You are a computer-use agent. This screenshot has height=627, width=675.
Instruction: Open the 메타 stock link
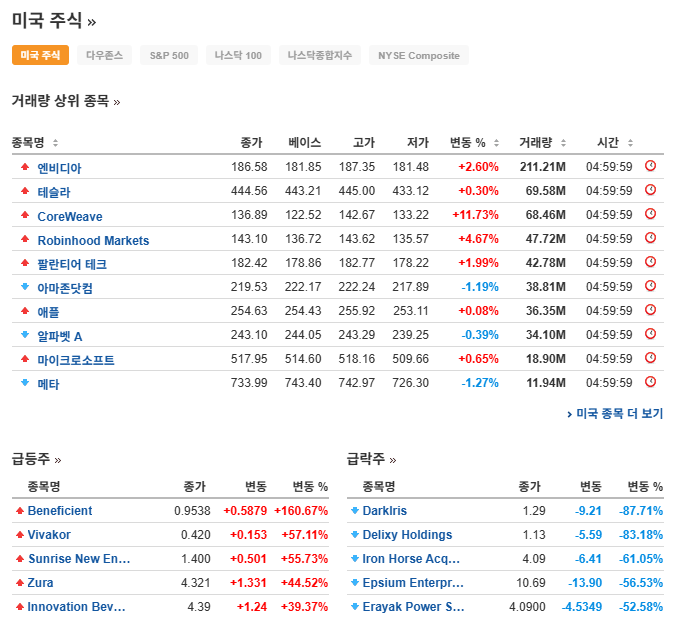tap(48, 384)
